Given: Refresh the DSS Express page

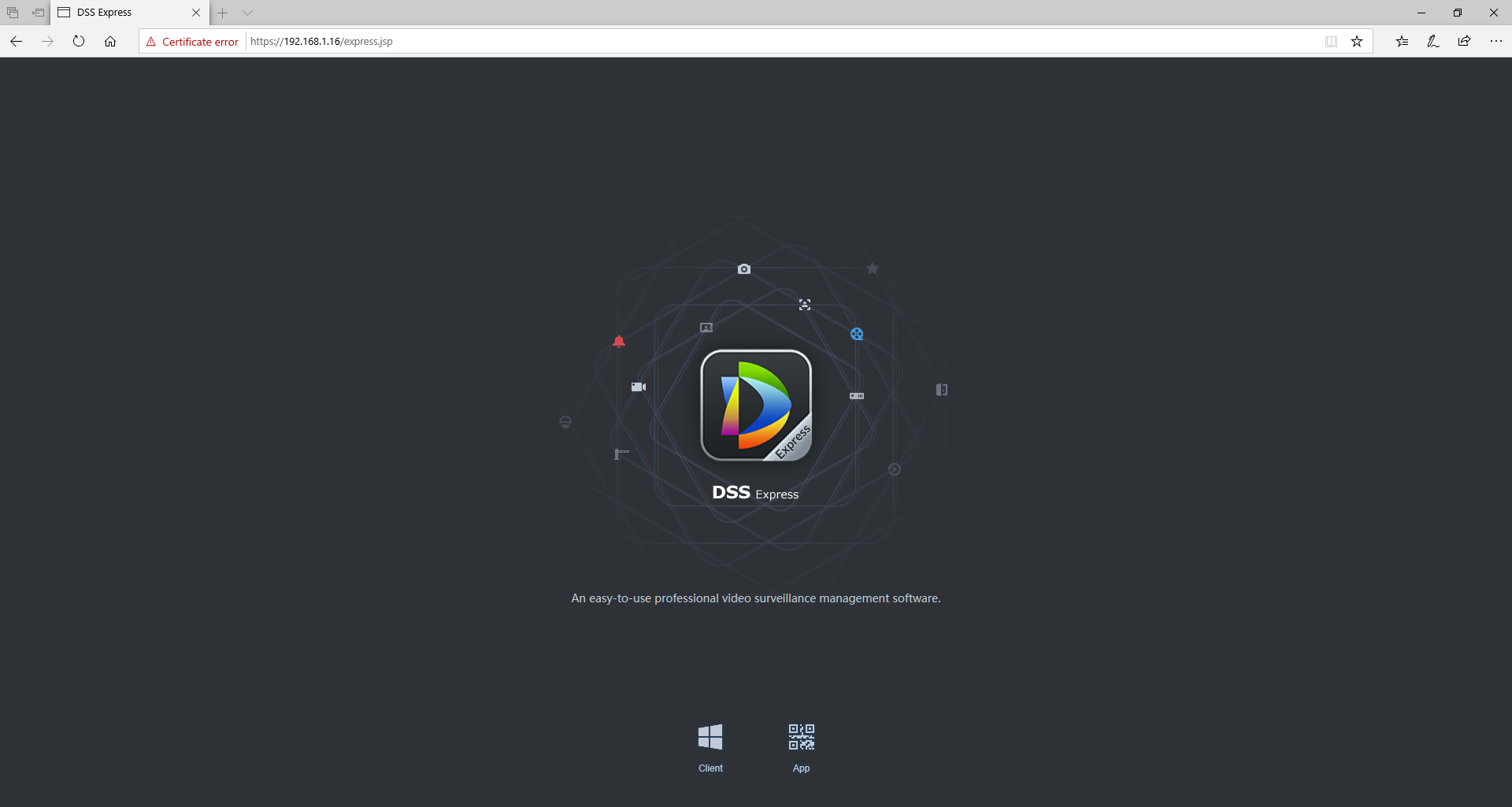Looking at the screenshot, I should tap(79, 42).
